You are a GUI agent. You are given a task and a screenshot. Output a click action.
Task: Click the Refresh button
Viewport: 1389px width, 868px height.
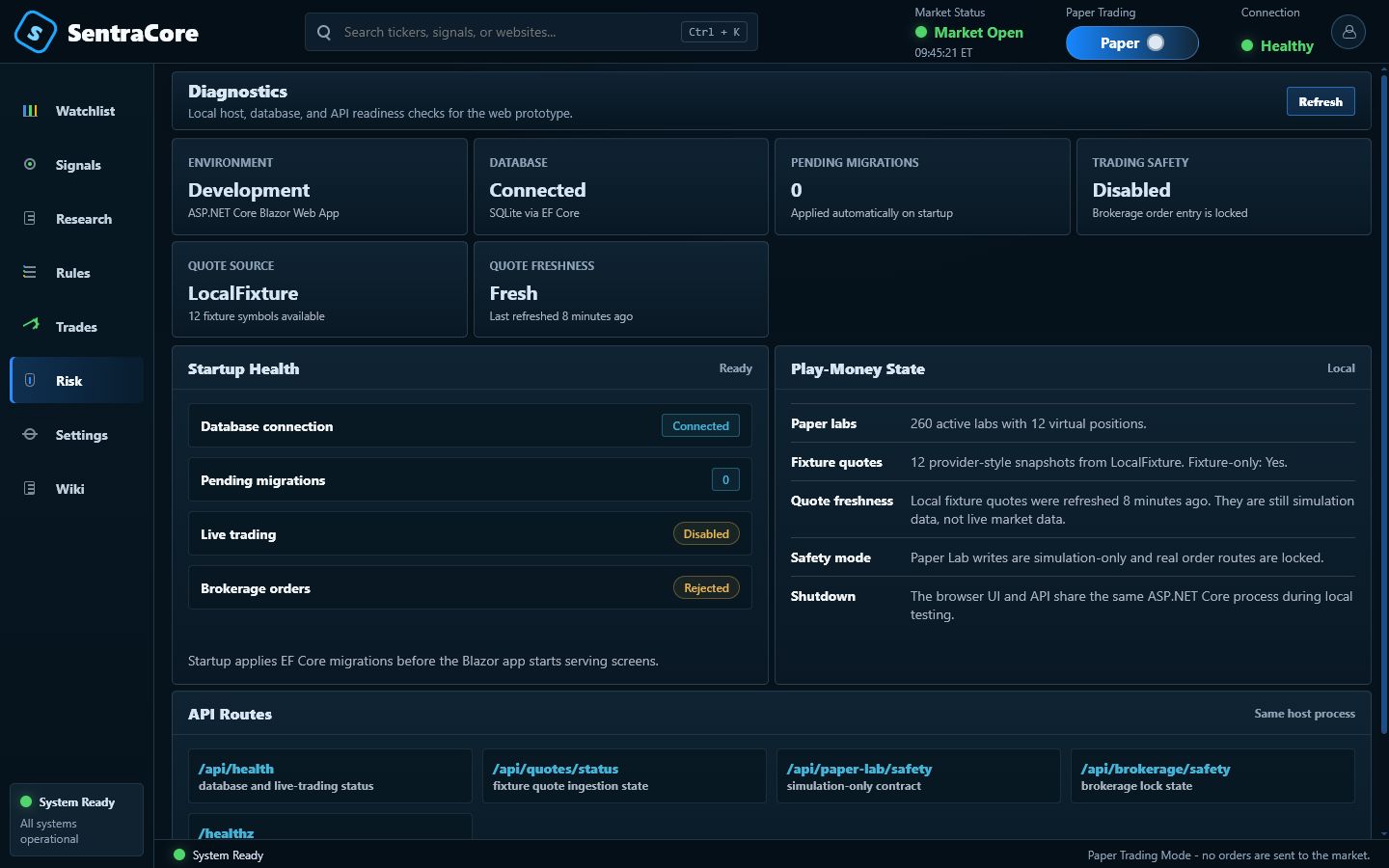[1321, 101]
